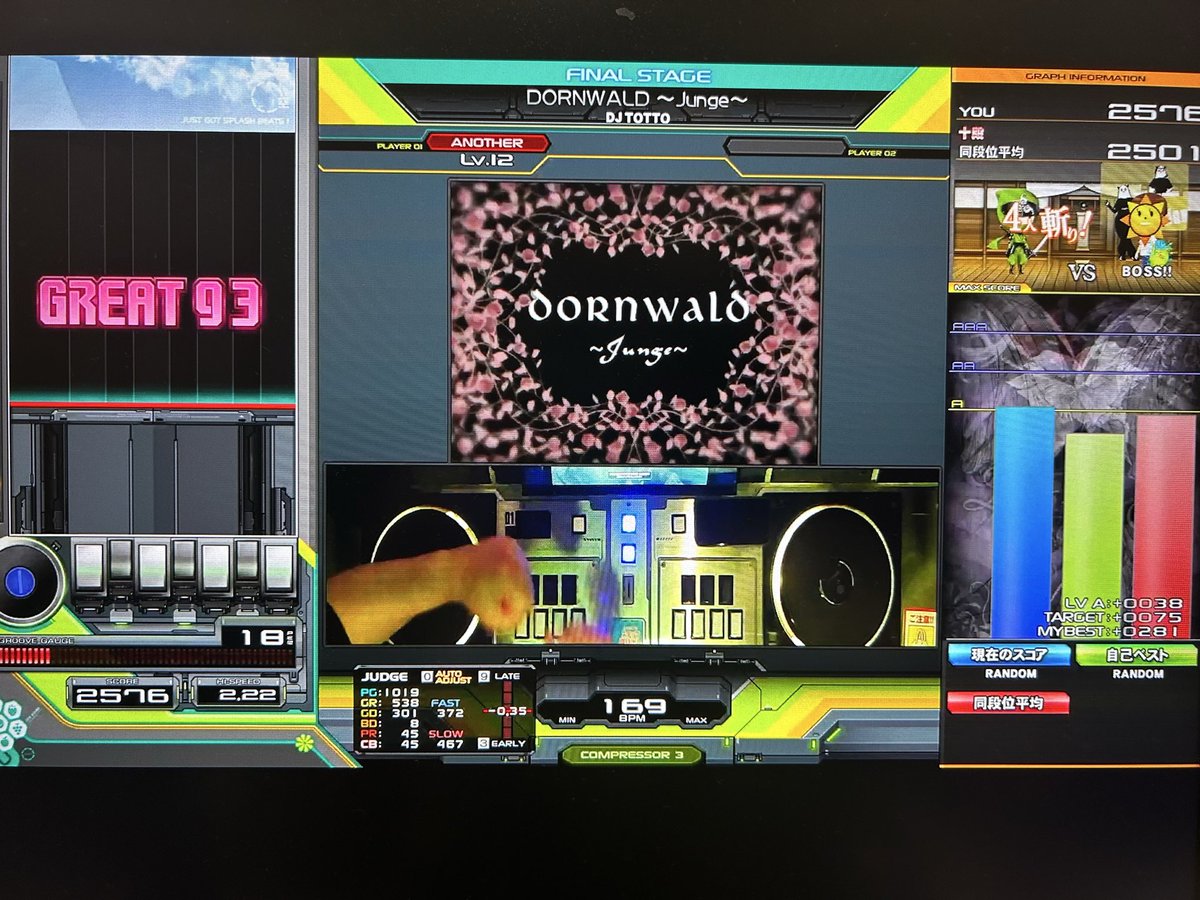Click the SLOW 467 count
The height and width of the screenshot is (900, 1200).
tap(448, 739)
